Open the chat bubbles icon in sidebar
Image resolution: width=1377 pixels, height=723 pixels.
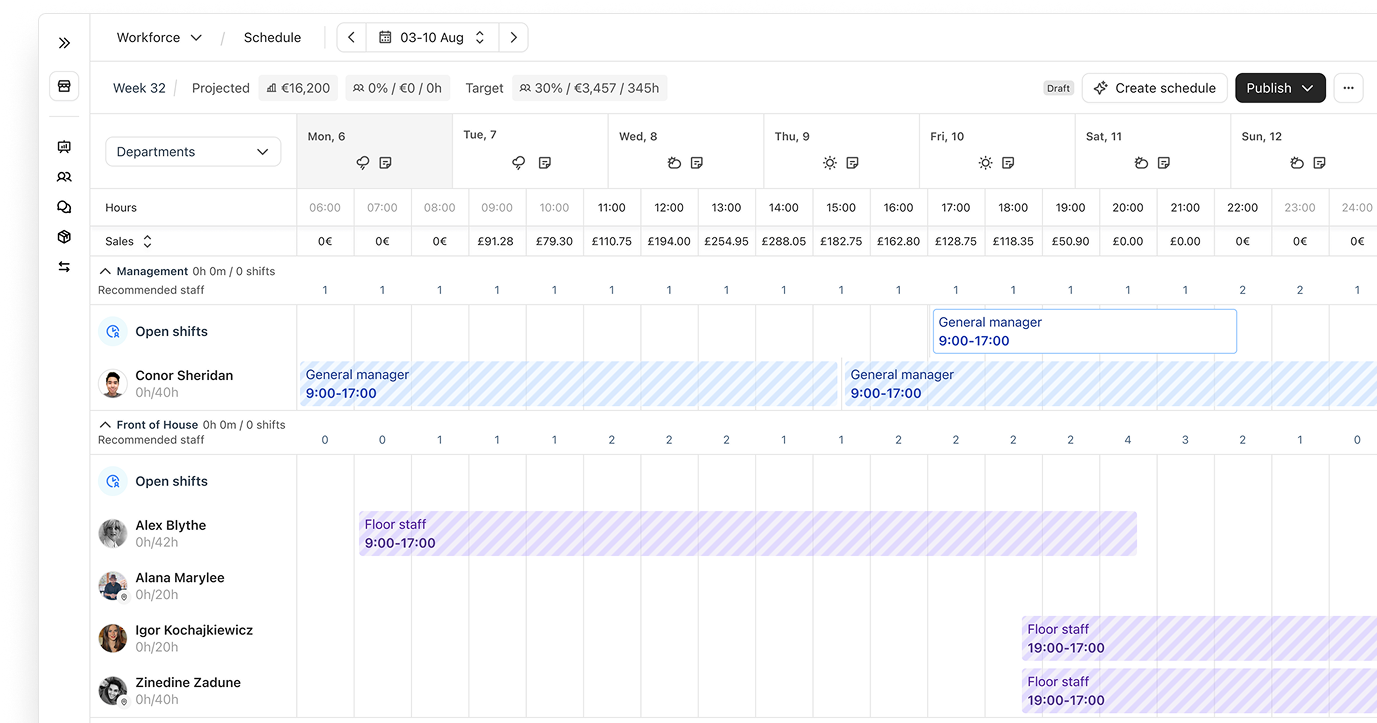[64, 207]
